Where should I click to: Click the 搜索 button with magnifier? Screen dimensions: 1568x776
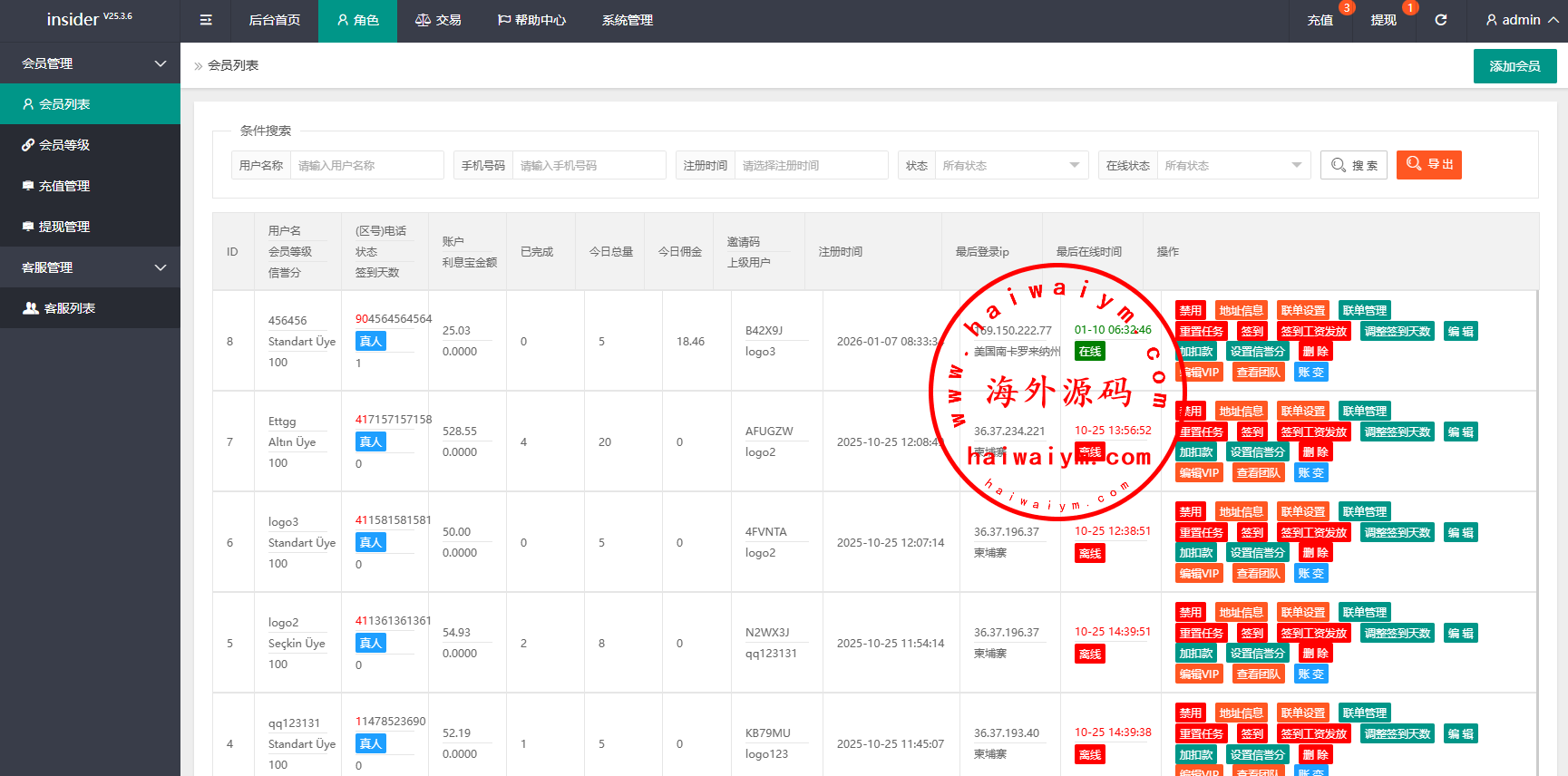click(x=1353, y=165)
